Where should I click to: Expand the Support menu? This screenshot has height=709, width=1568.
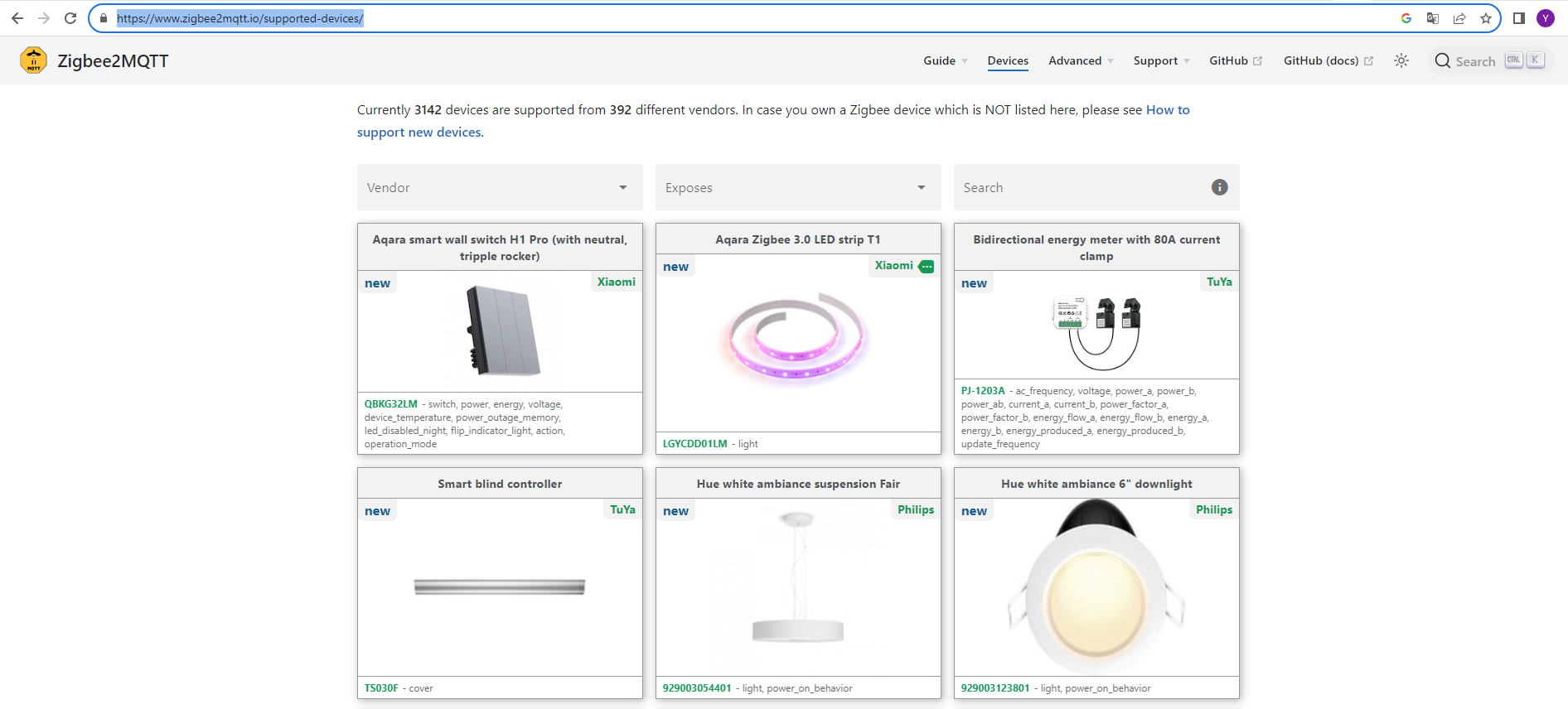1161,60
